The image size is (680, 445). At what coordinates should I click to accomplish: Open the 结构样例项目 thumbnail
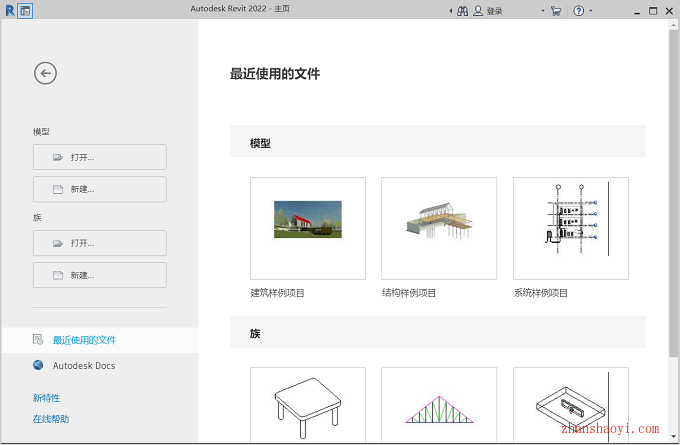coord(439,228)
